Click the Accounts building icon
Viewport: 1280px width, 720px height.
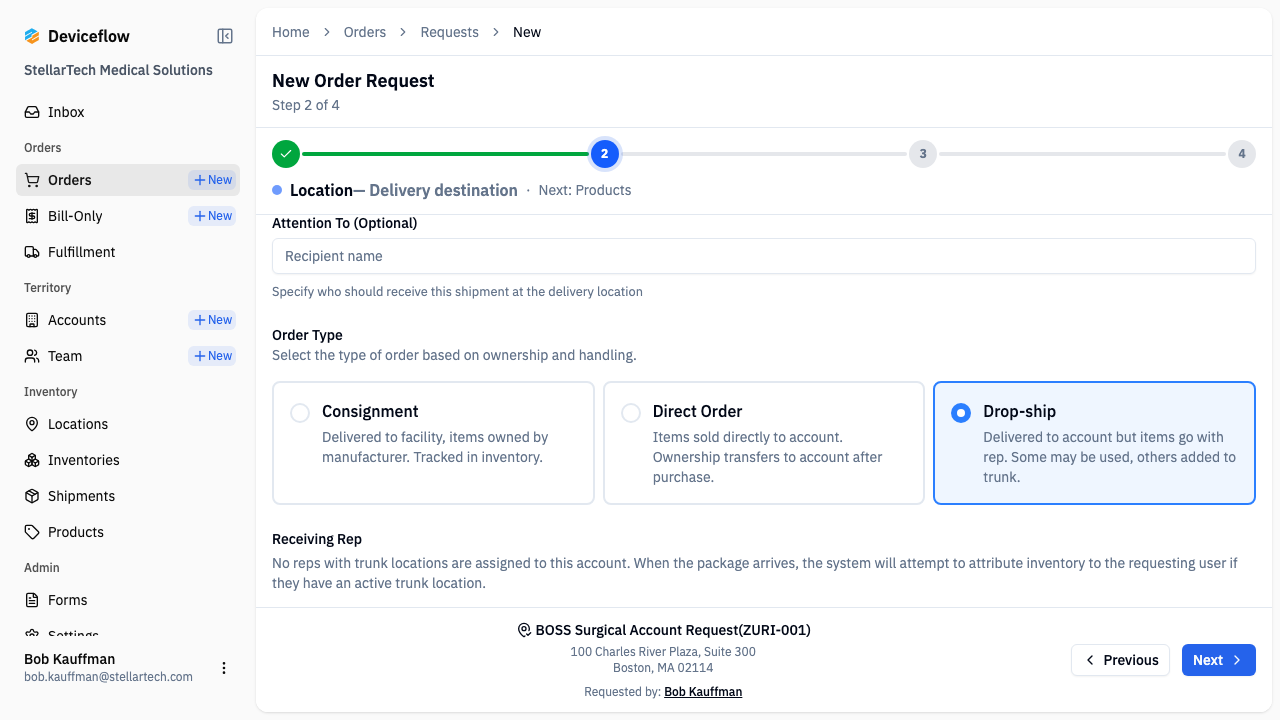coord(32,320)
